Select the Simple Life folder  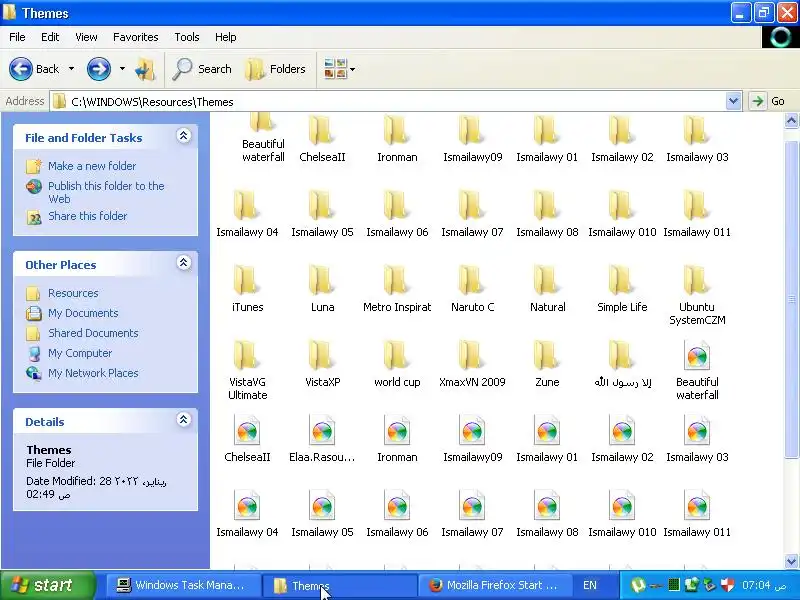pos(622,288)
